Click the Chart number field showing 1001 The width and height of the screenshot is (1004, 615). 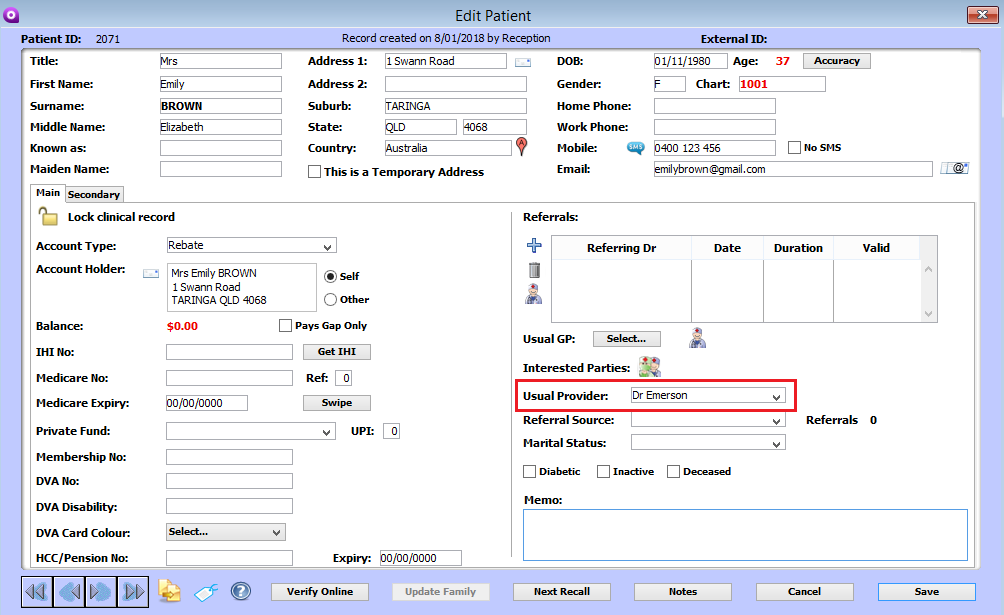tap(782, 84)
